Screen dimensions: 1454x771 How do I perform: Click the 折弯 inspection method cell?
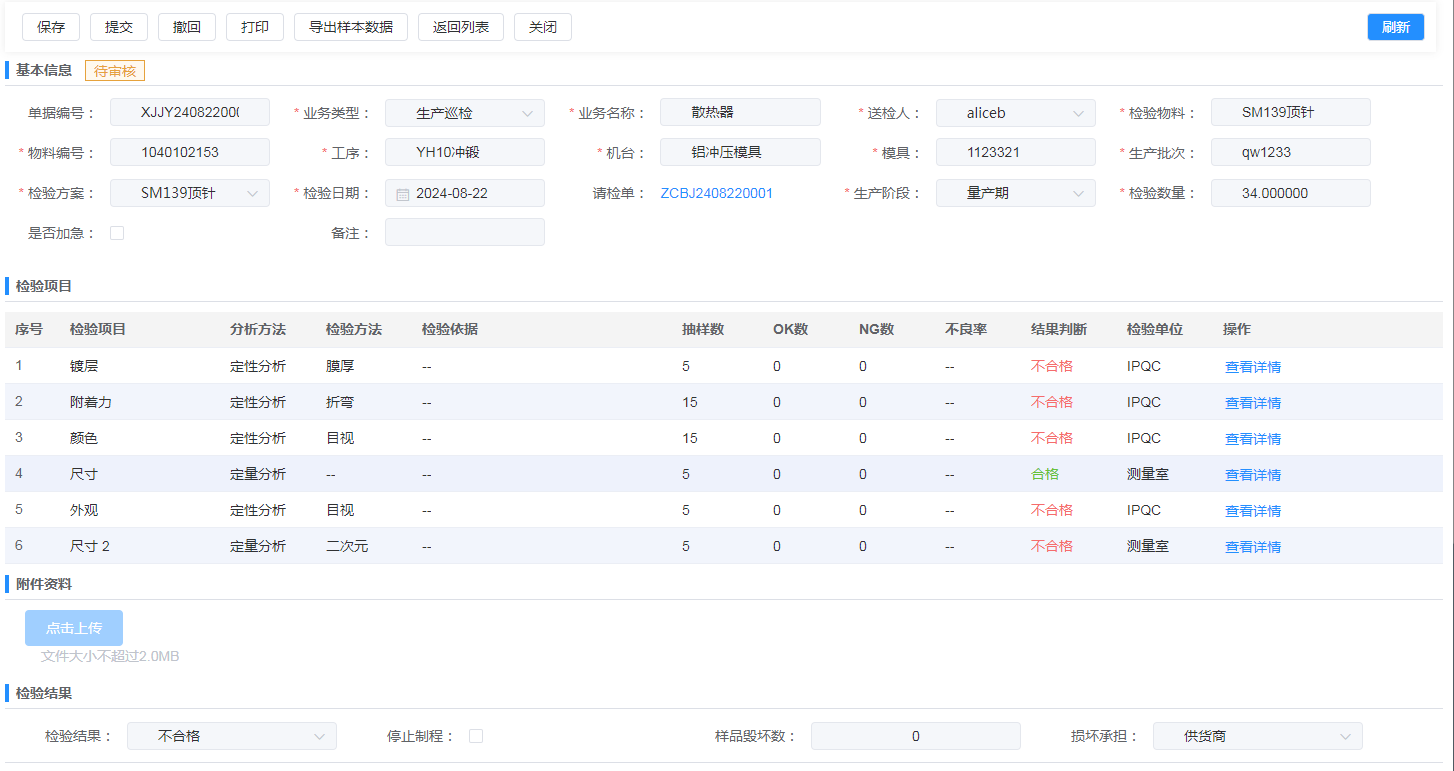pyautogui.click(x=340, y=402)
